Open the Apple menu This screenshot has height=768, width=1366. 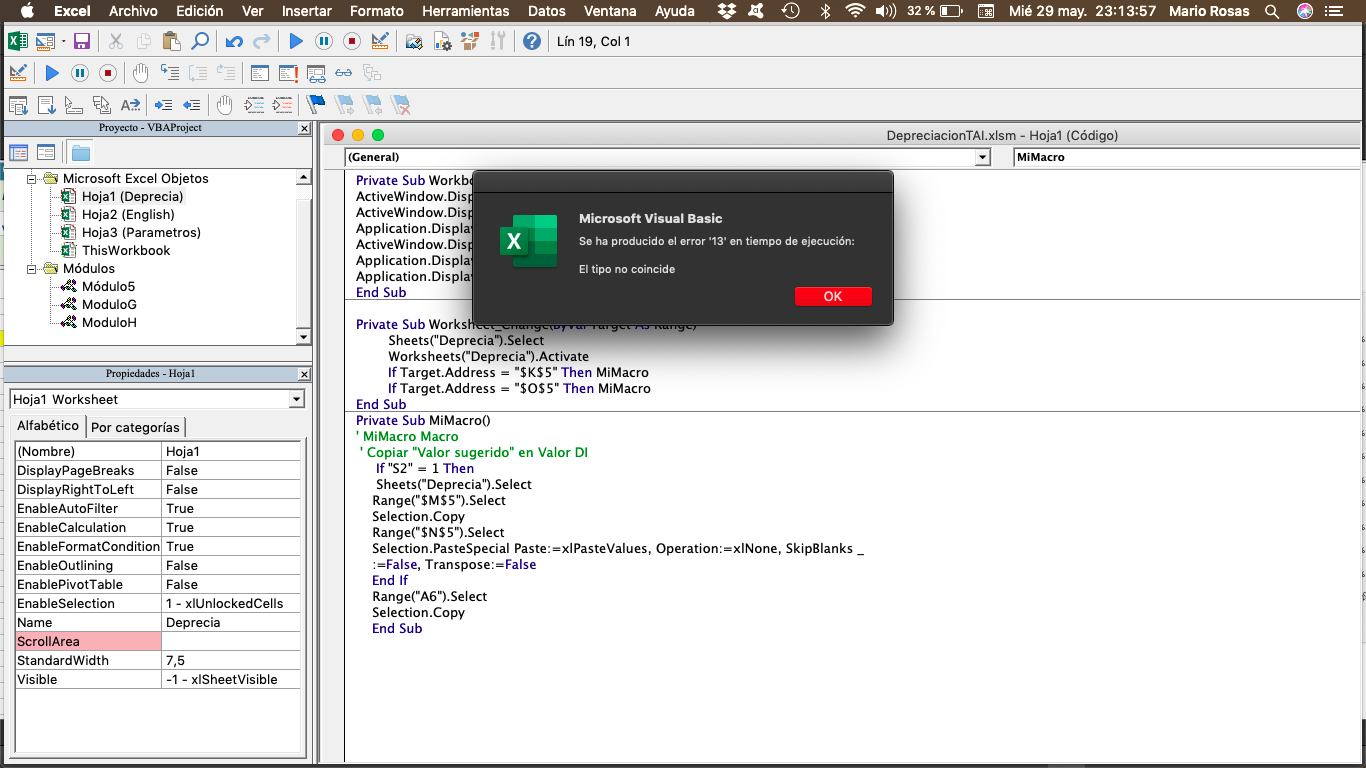27,11
